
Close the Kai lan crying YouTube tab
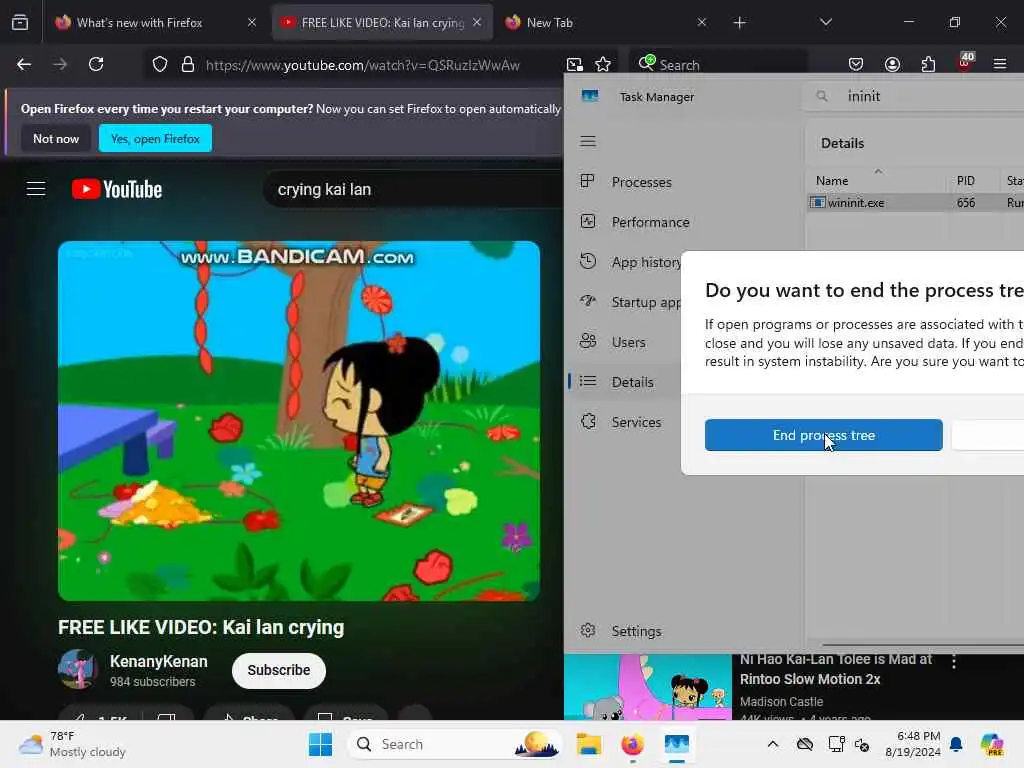477,22
